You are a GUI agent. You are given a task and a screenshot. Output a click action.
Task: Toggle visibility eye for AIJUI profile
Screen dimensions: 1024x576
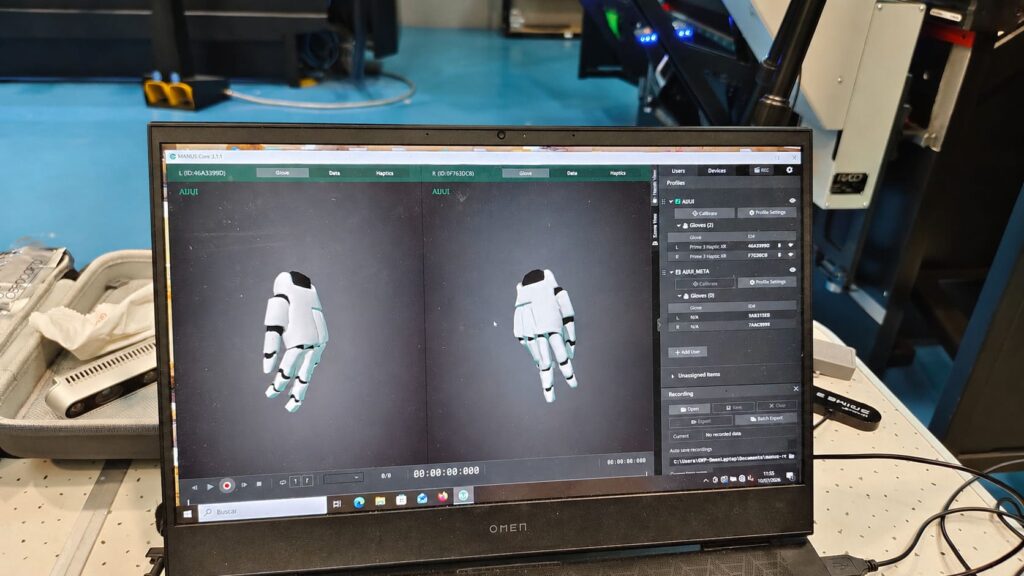[792, 201]
